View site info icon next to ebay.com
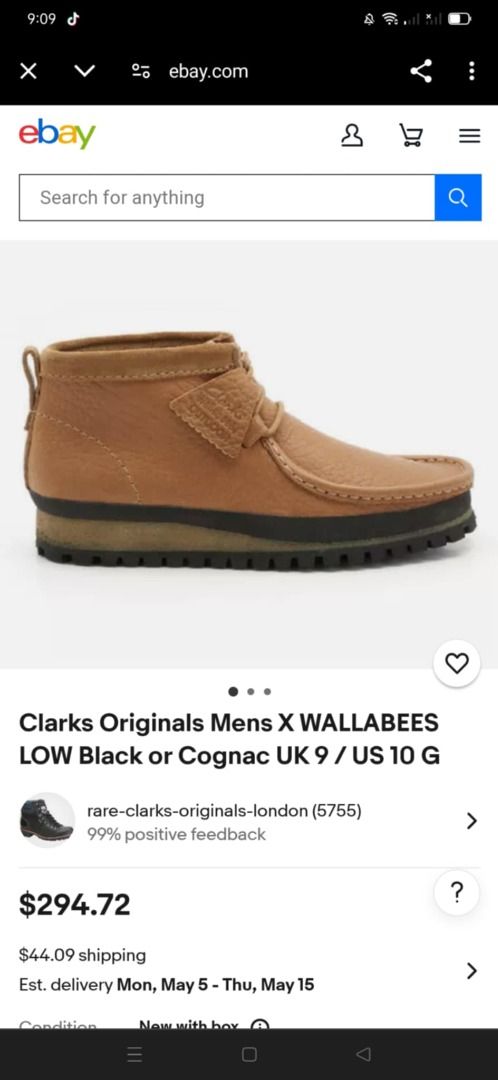498x1080 pixels. click(x=141, y=71)
